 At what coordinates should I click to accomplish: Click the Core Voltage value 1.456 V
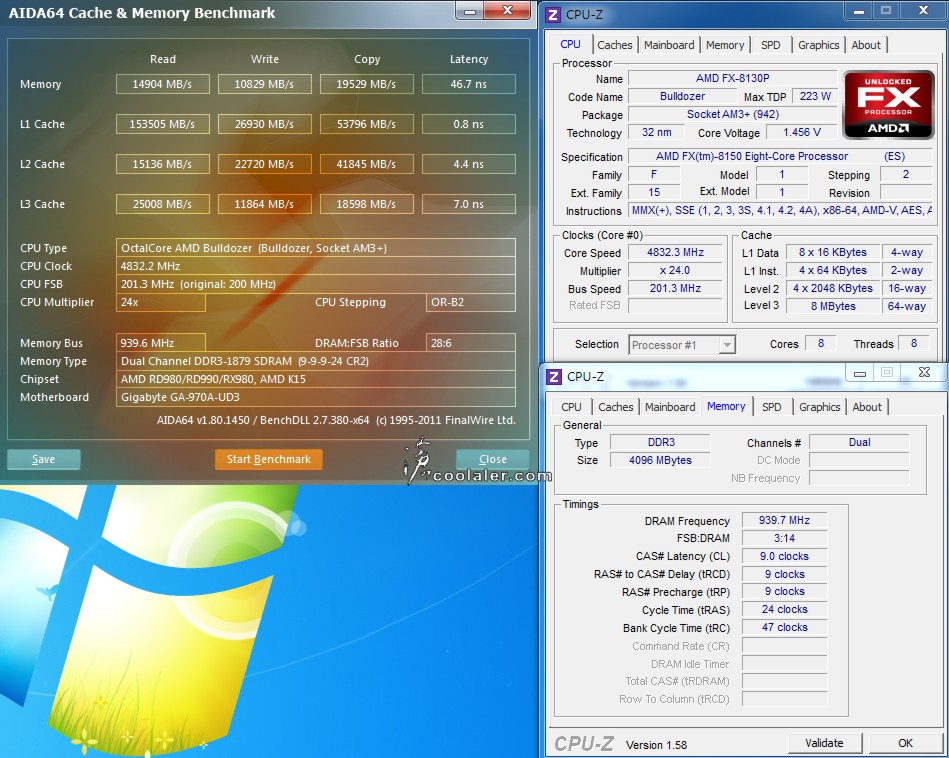[x=802, y=133]
